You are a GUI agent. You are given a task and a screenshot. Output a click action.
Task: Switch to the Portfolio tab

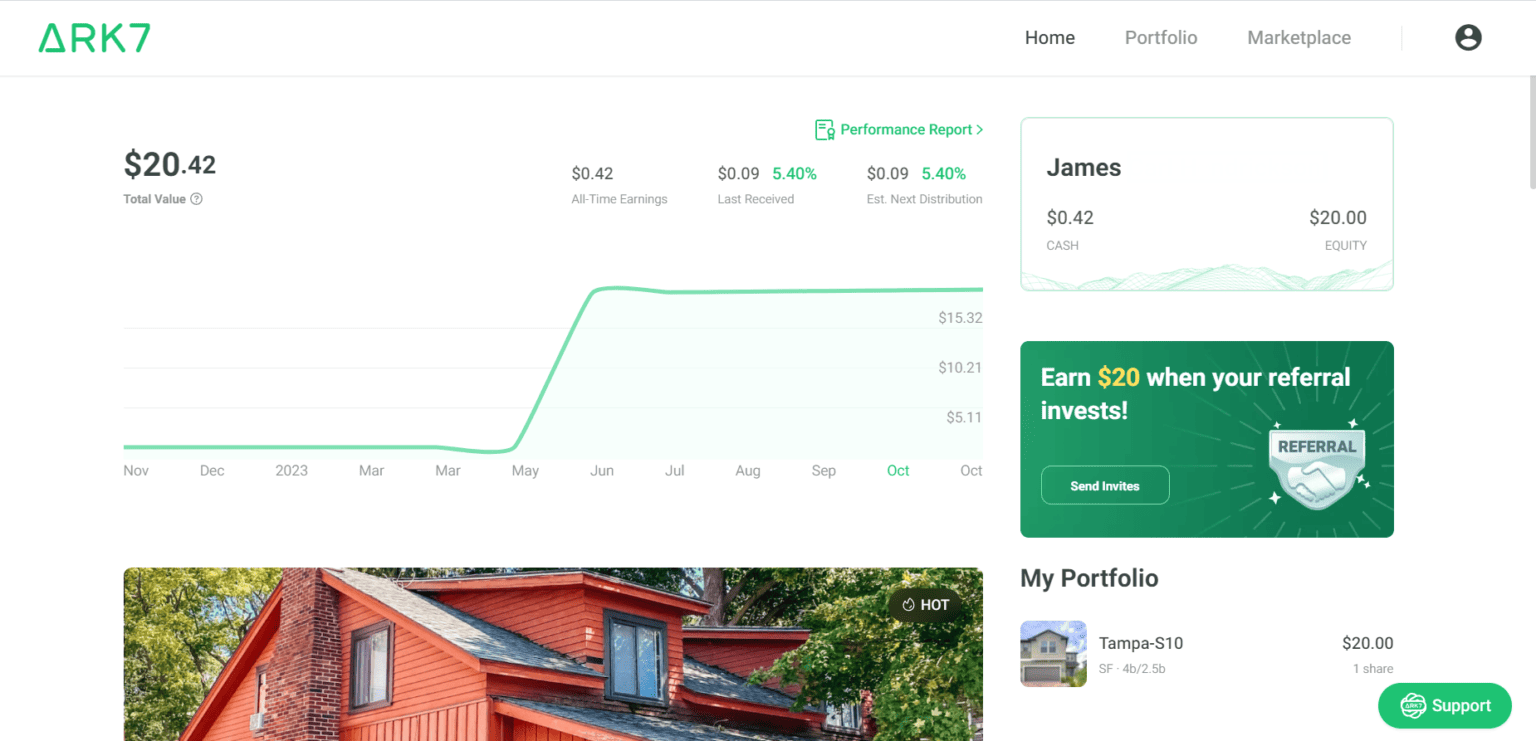1160,37
